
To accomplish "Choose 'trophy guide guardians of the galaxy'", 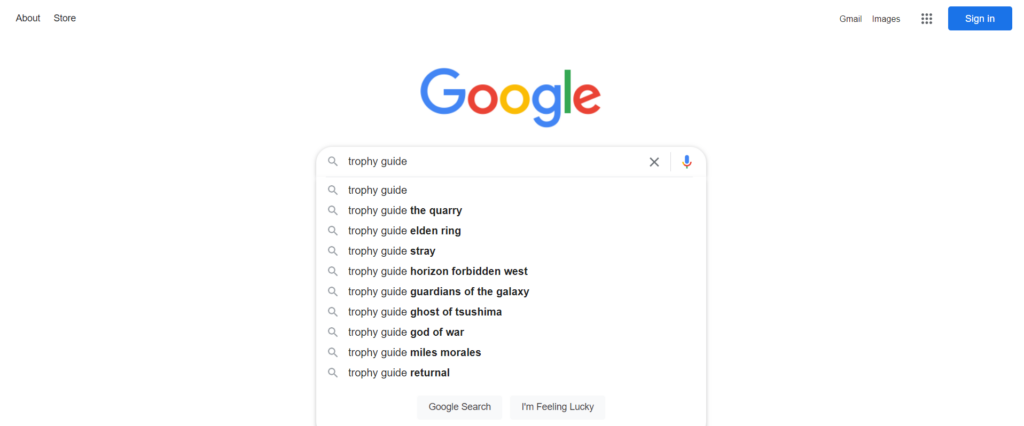I will click(x=438, y=292).
